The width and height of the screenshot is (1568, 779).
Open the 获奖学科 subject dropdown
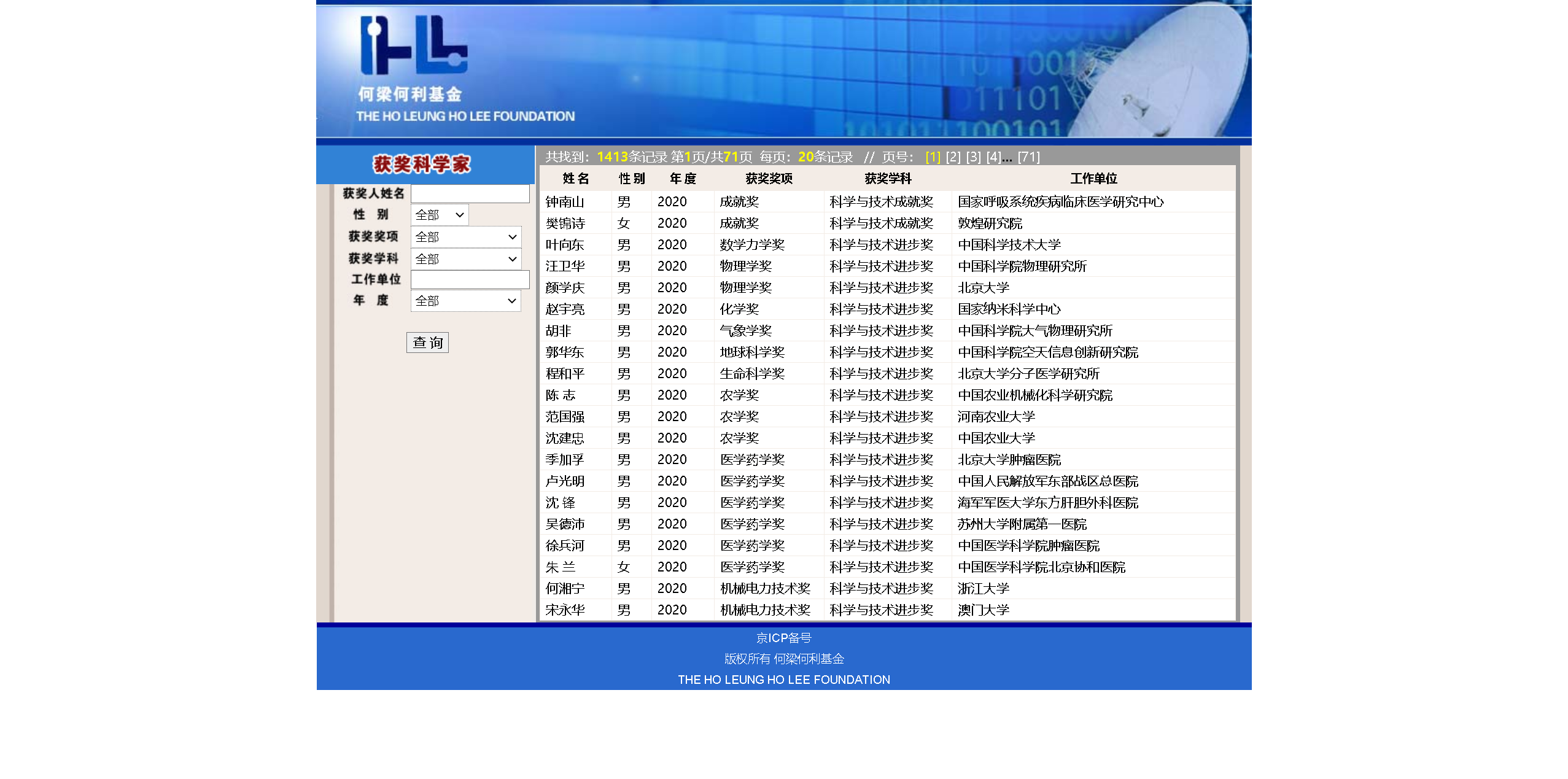pyautogui.click(x=465, y=259)
